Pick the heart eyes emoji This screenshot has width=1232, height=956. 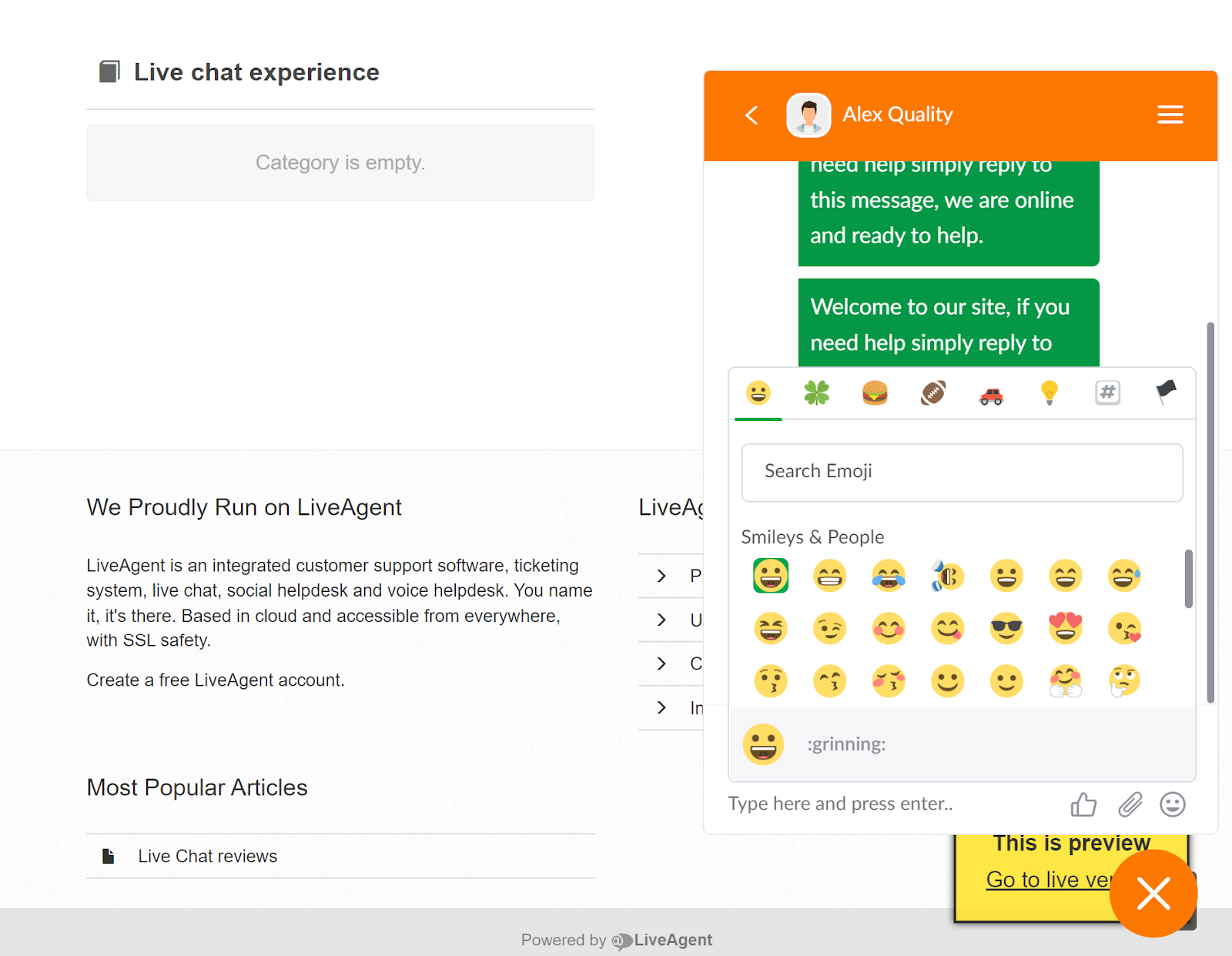(x=1066, y=629)
